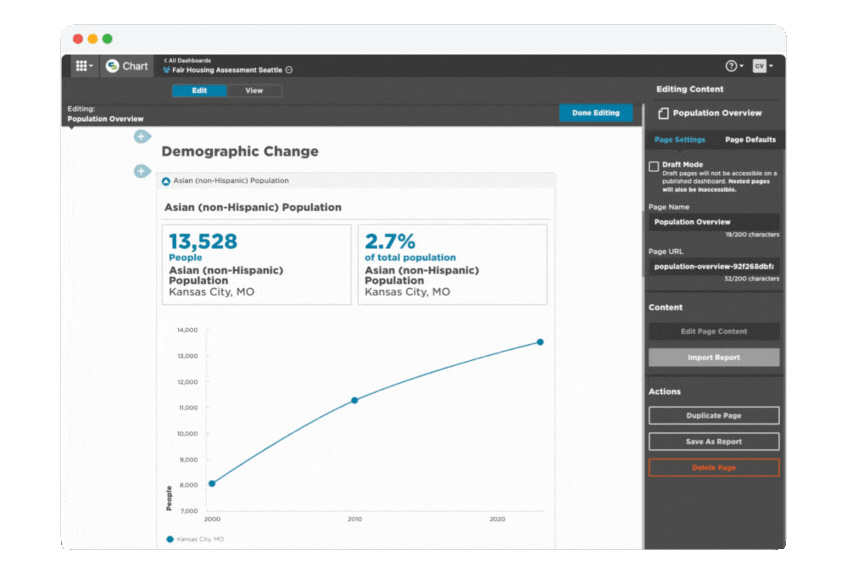This screenshot has width=850, height=574.
Task: Click the page icon beside Population Overview
Action: [x=662, y=114]
